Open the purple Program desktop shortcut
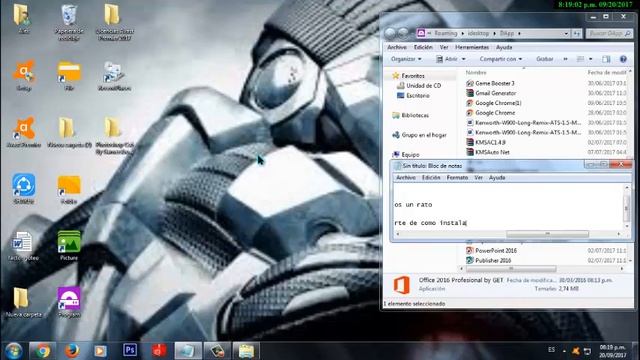 pyautogui.click(x=69, y=302)
